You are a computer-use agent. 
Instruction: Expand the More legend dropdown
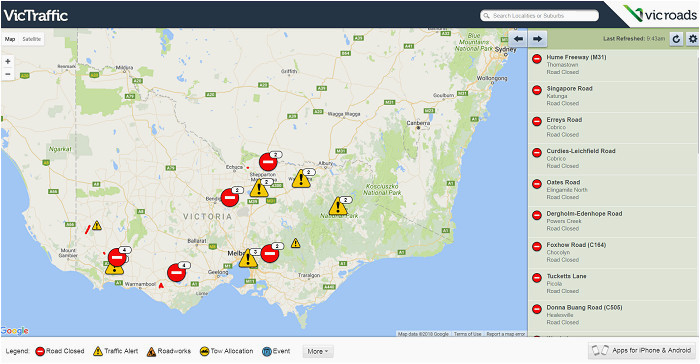[317, 351]
